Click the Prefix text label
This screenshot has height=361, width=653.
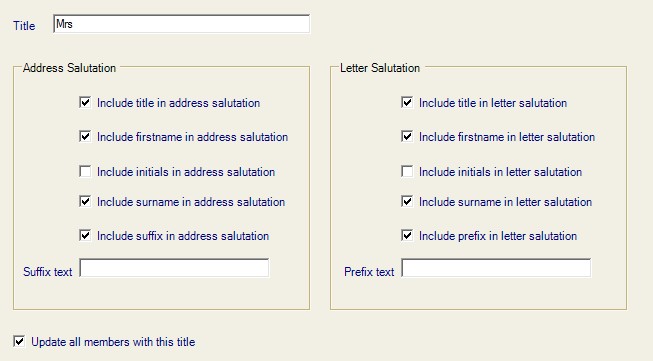pyautogui.click(x=369, y=272)
